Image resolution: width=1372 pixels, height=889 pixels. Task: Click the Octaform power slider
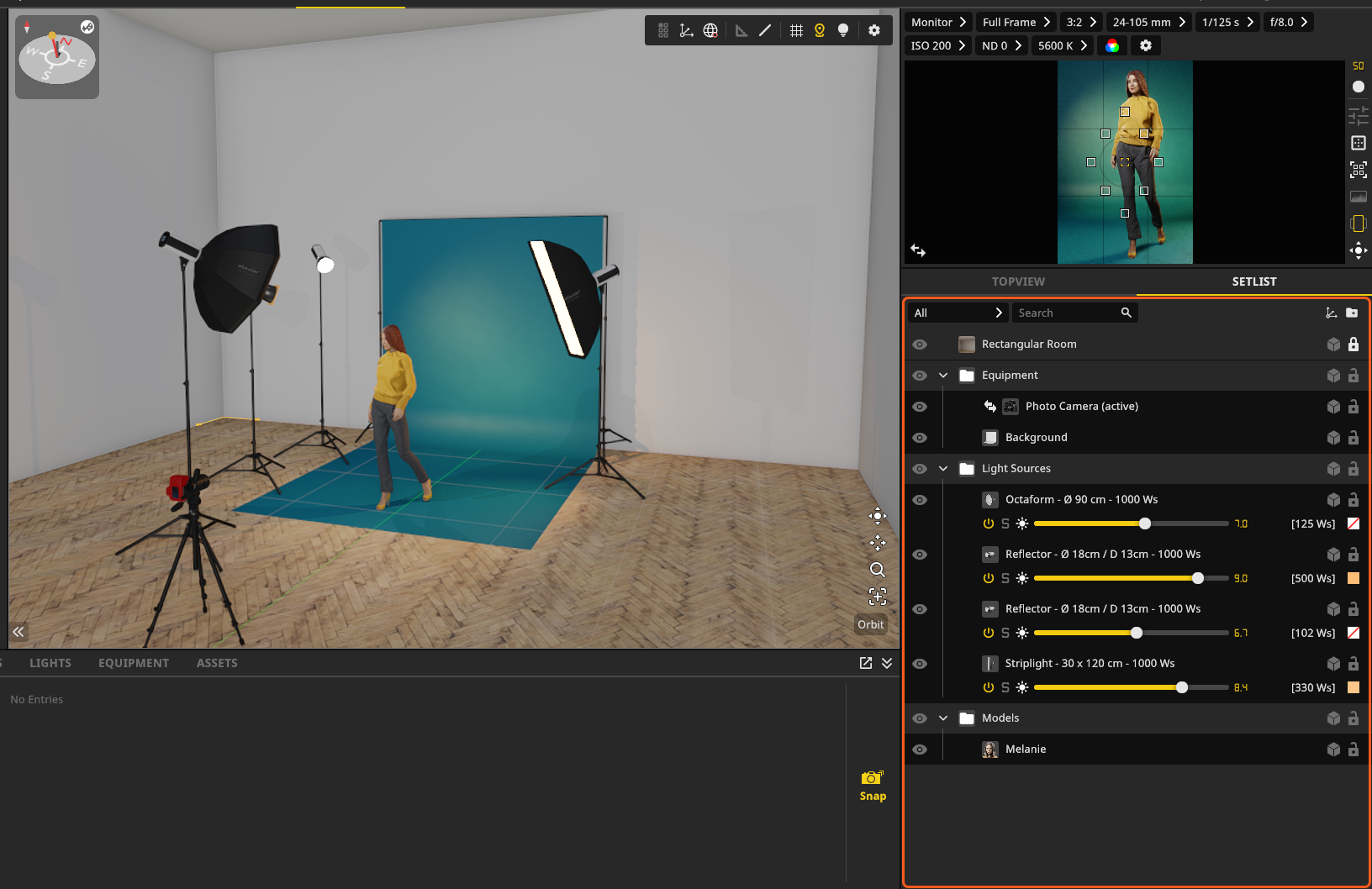(1132, 523)
